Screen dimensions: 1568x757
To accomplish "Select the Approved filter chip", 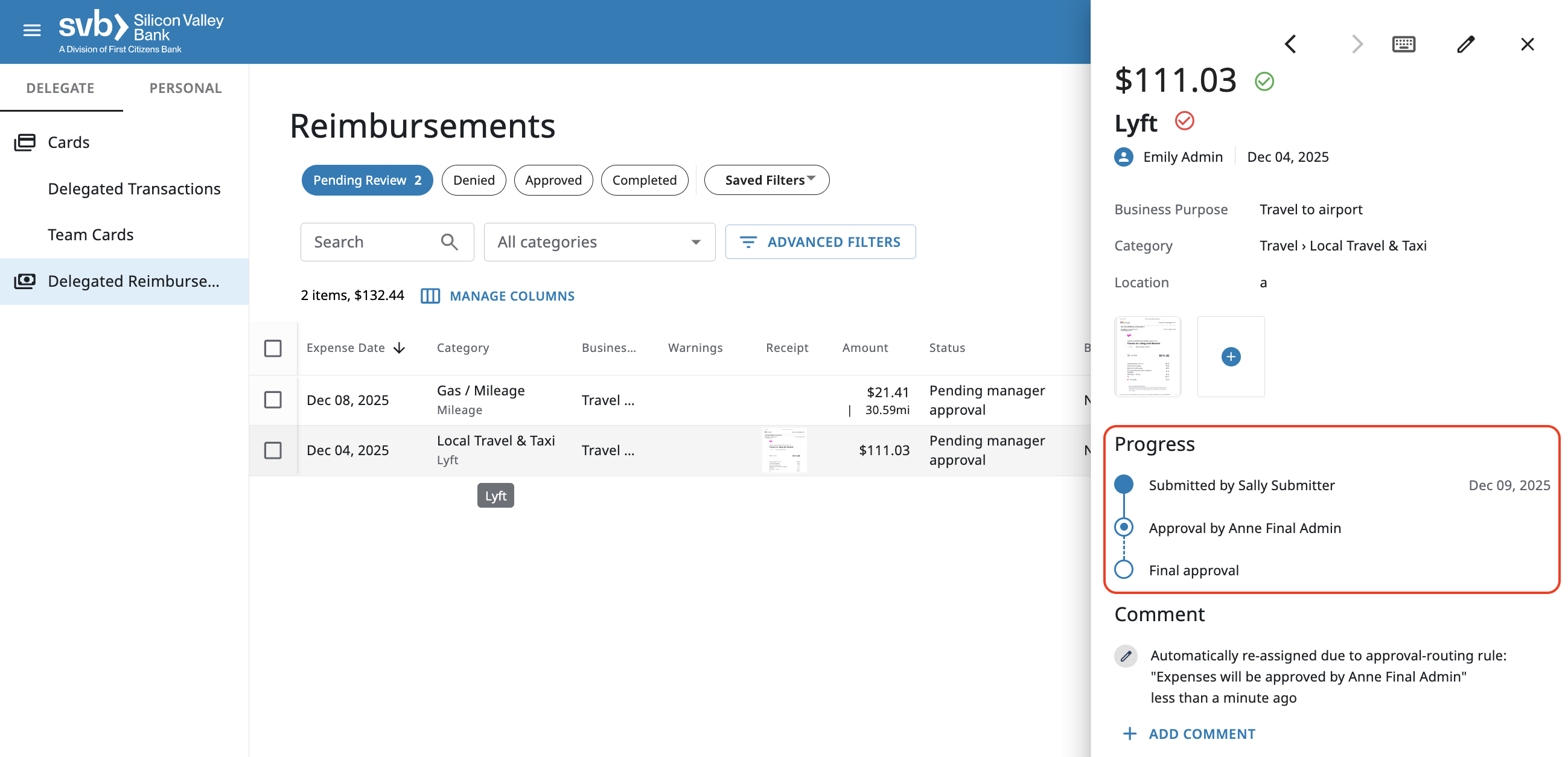I will pos(553,180).
